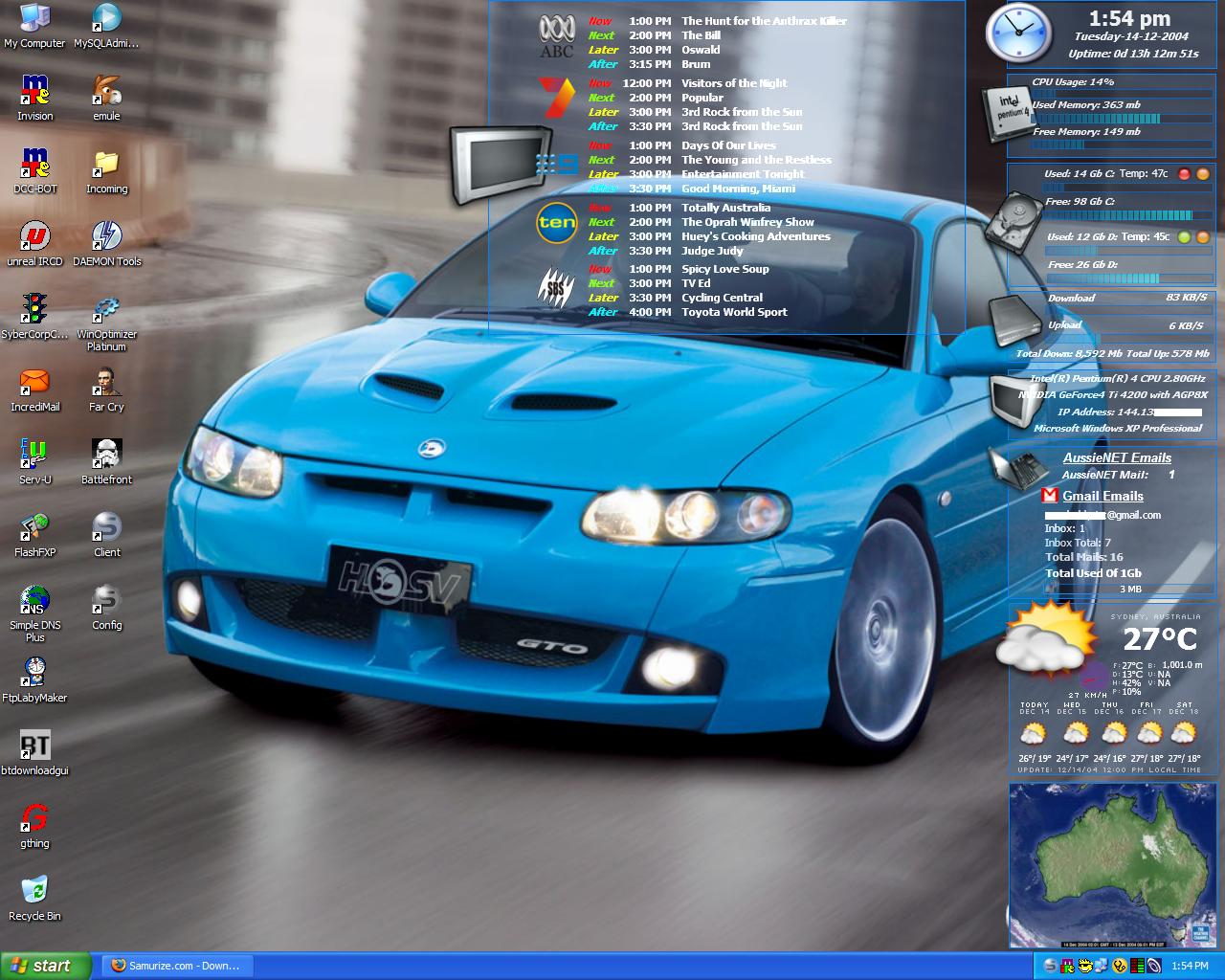1225x980 pixels.
Task: Open the DCC-BOT shortcut
Action: tap(34, 171)
